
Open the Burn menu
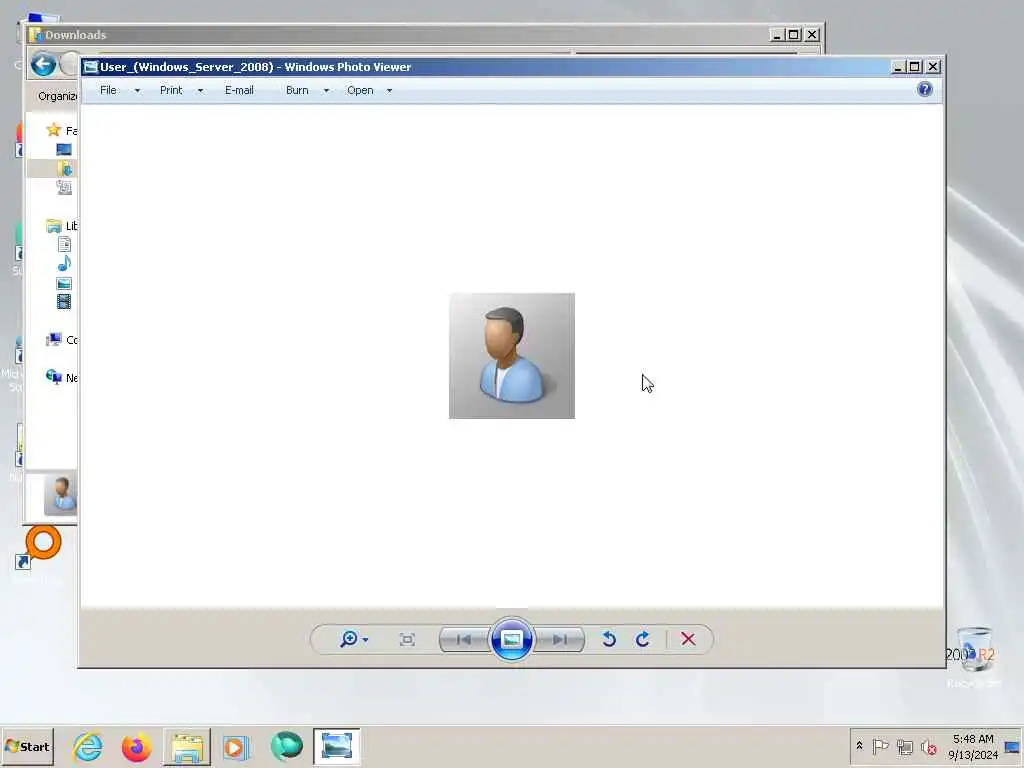297,90
